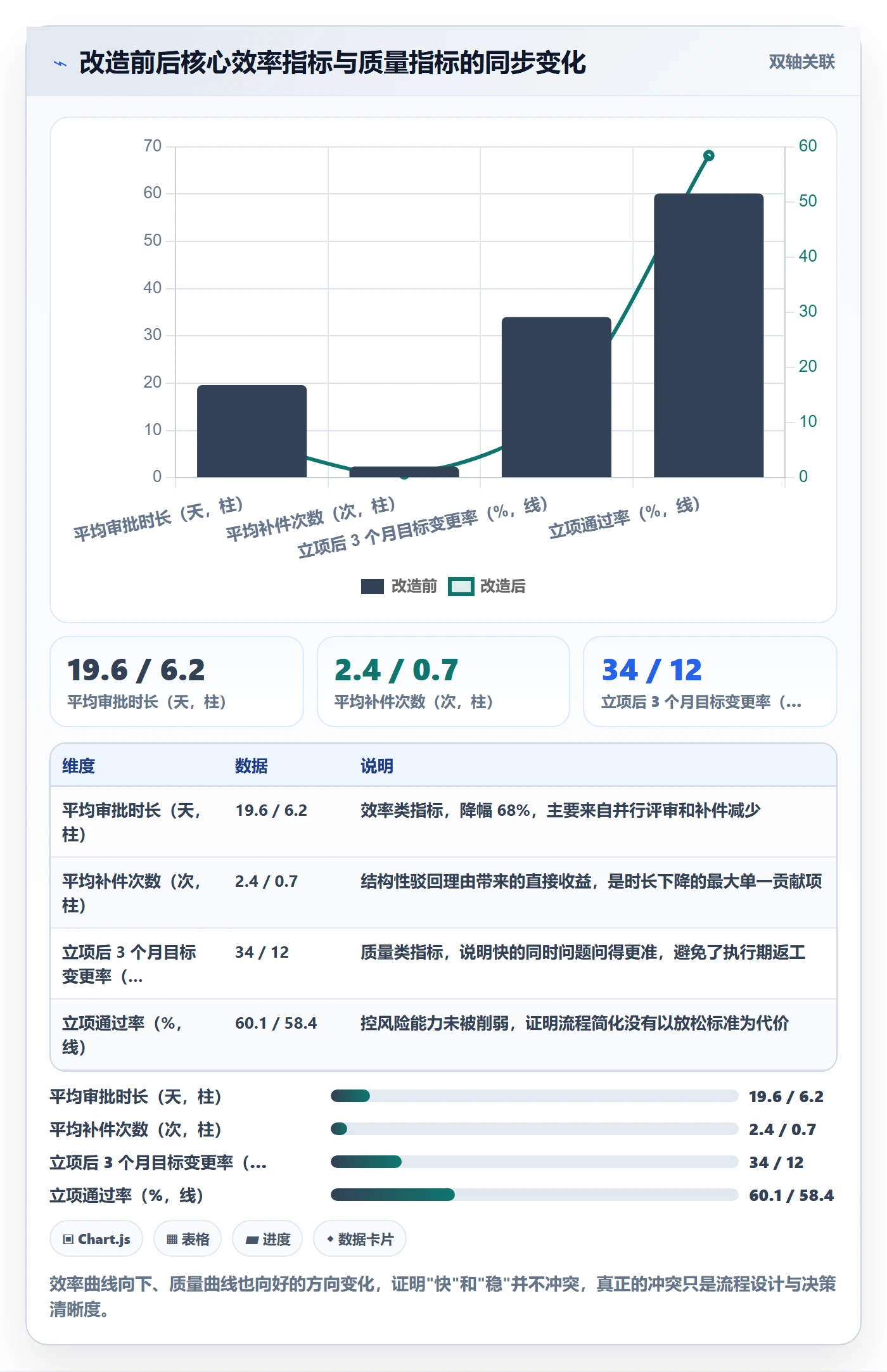Click the summary text starting 效率曲线向下

pos(443,1297)
